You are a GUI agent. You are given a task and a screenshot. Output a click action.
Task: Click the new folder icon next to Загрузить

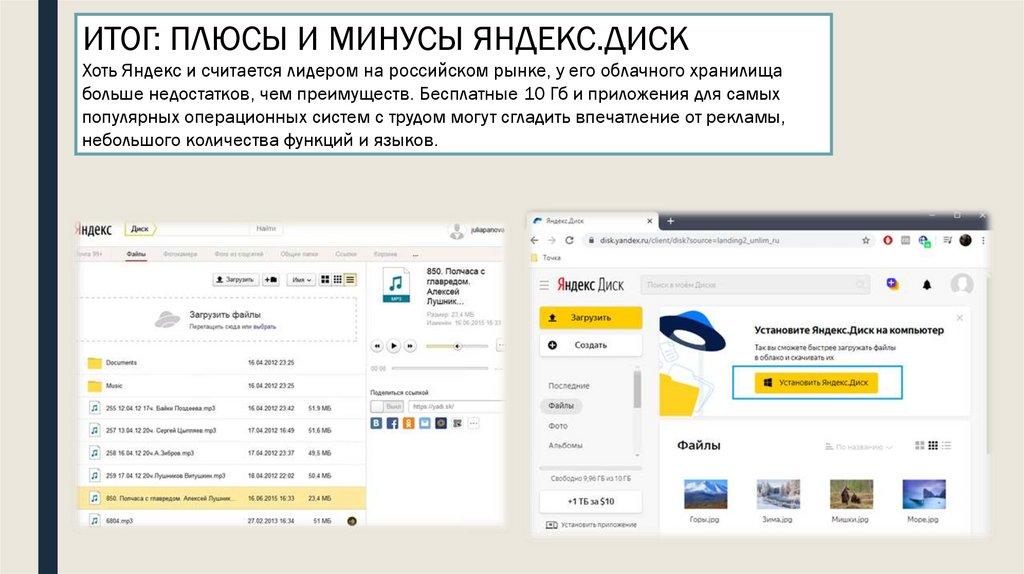270,280
